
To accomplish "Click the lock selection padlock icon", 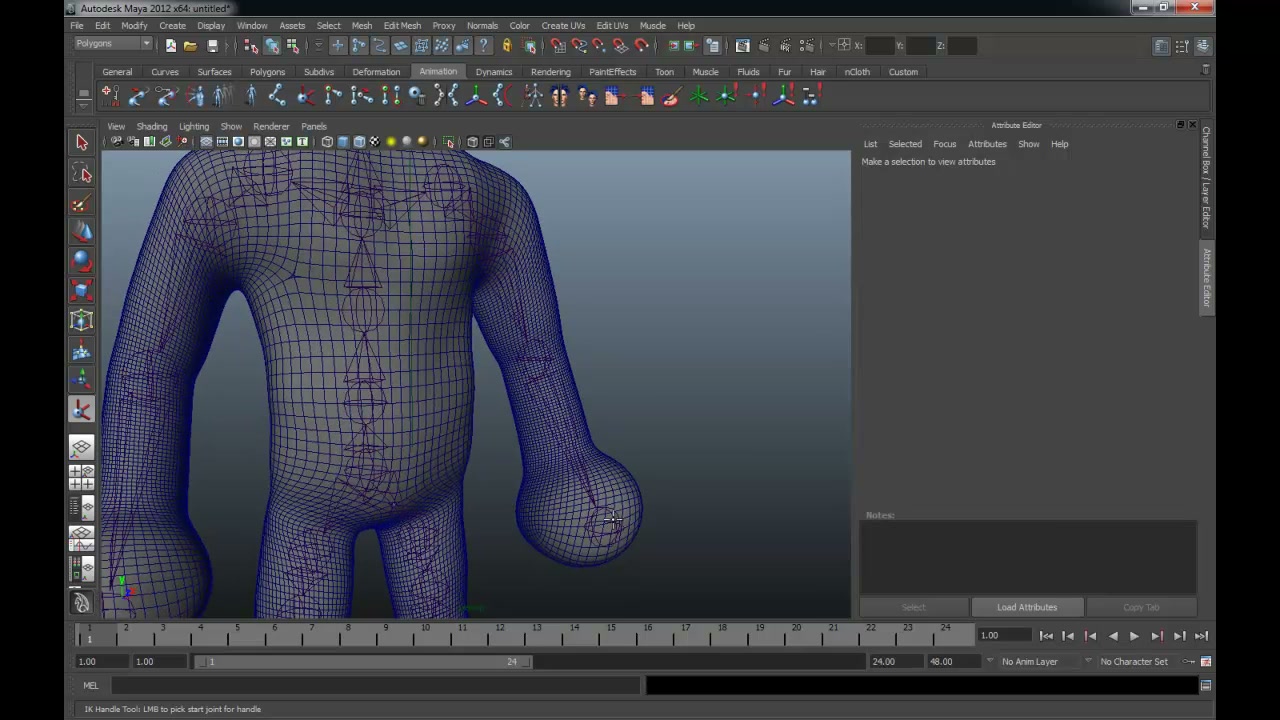I will (507, 45).
